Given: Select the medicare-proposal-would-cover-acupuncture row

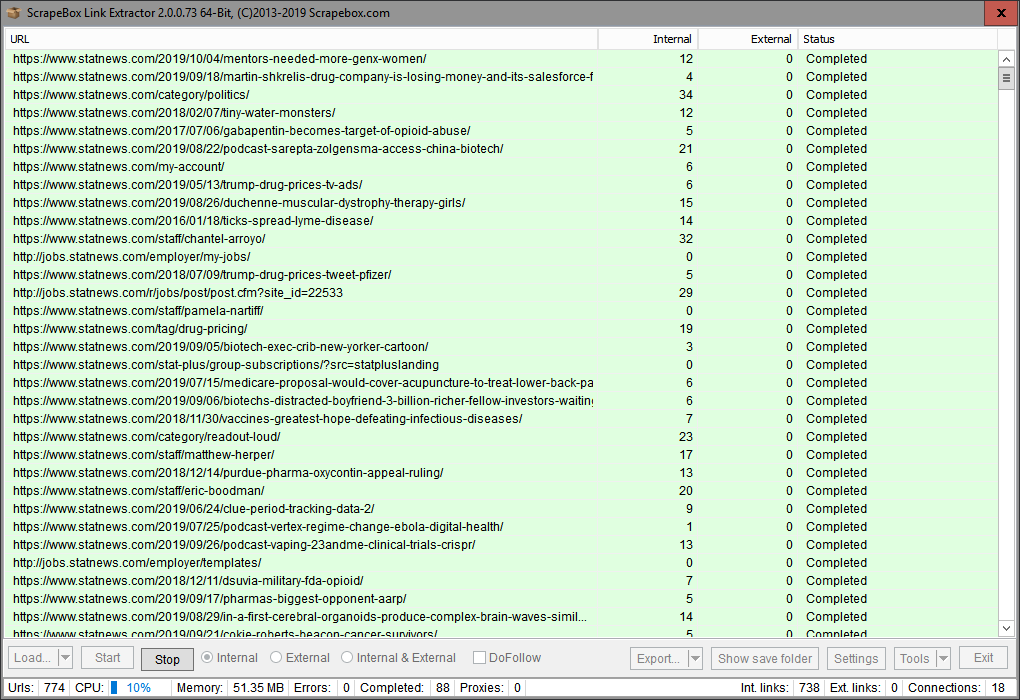Looking at the screenshot, I should pos(501,383).
